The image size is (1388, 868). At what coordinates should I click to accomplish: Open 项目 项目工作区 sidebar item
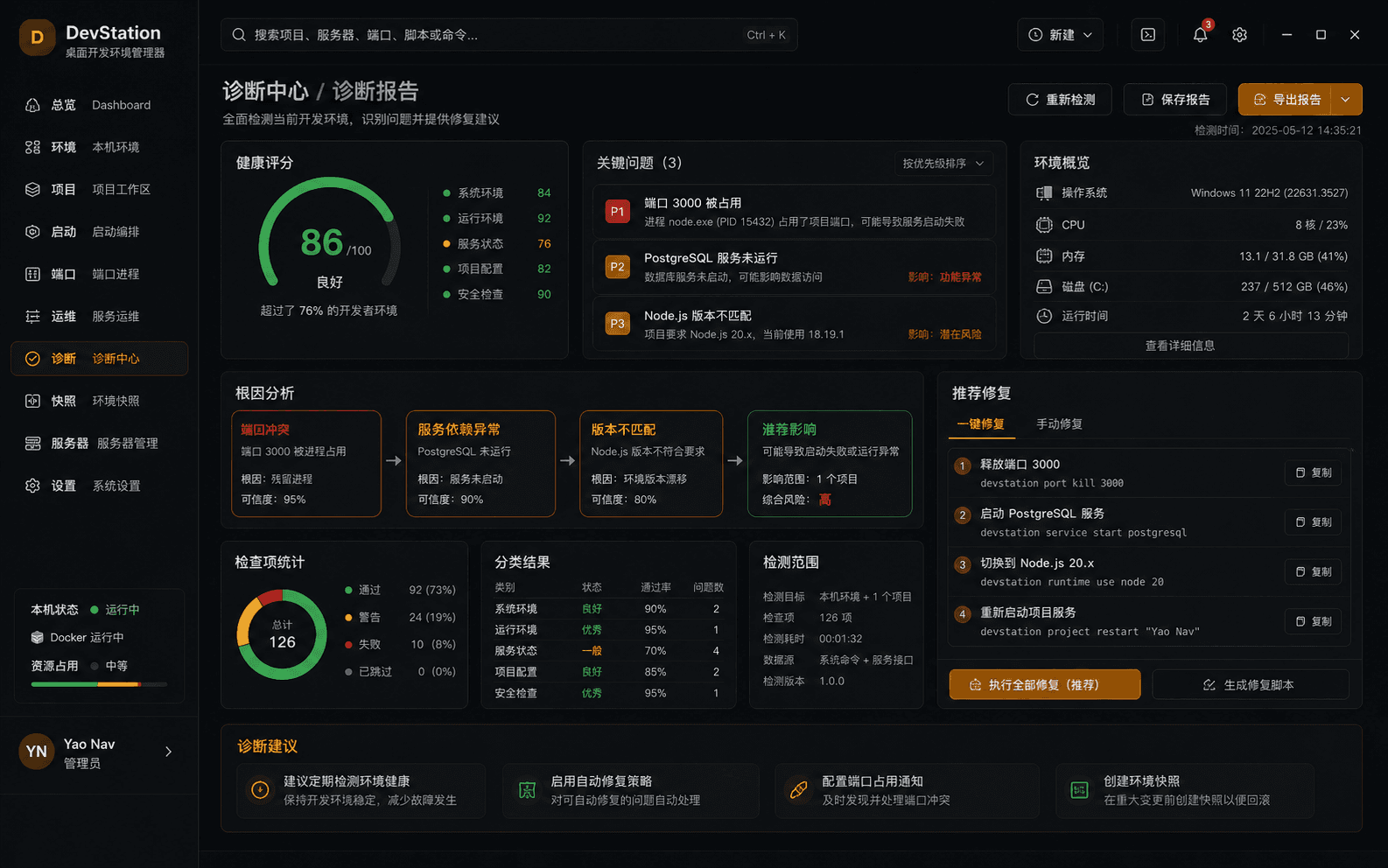coord(99,189)
